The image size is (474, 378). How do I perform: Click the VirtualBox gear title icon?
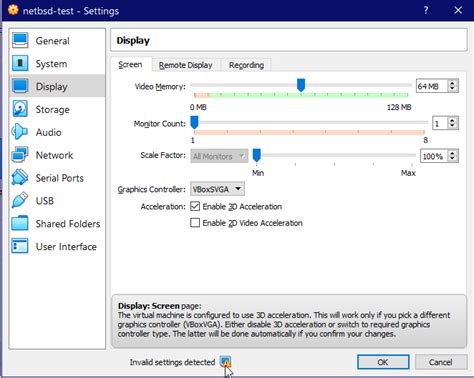(13, 10)
